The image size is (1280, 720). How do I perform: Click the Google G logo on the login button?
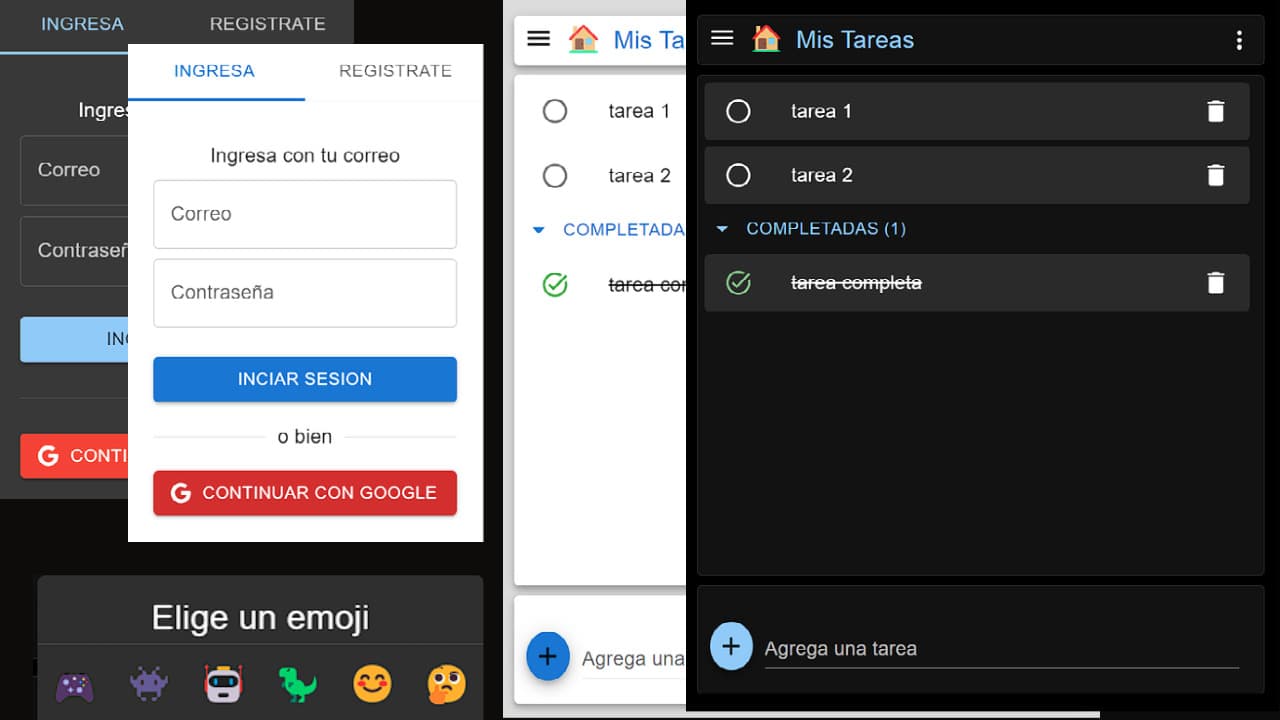coord(180,492)
